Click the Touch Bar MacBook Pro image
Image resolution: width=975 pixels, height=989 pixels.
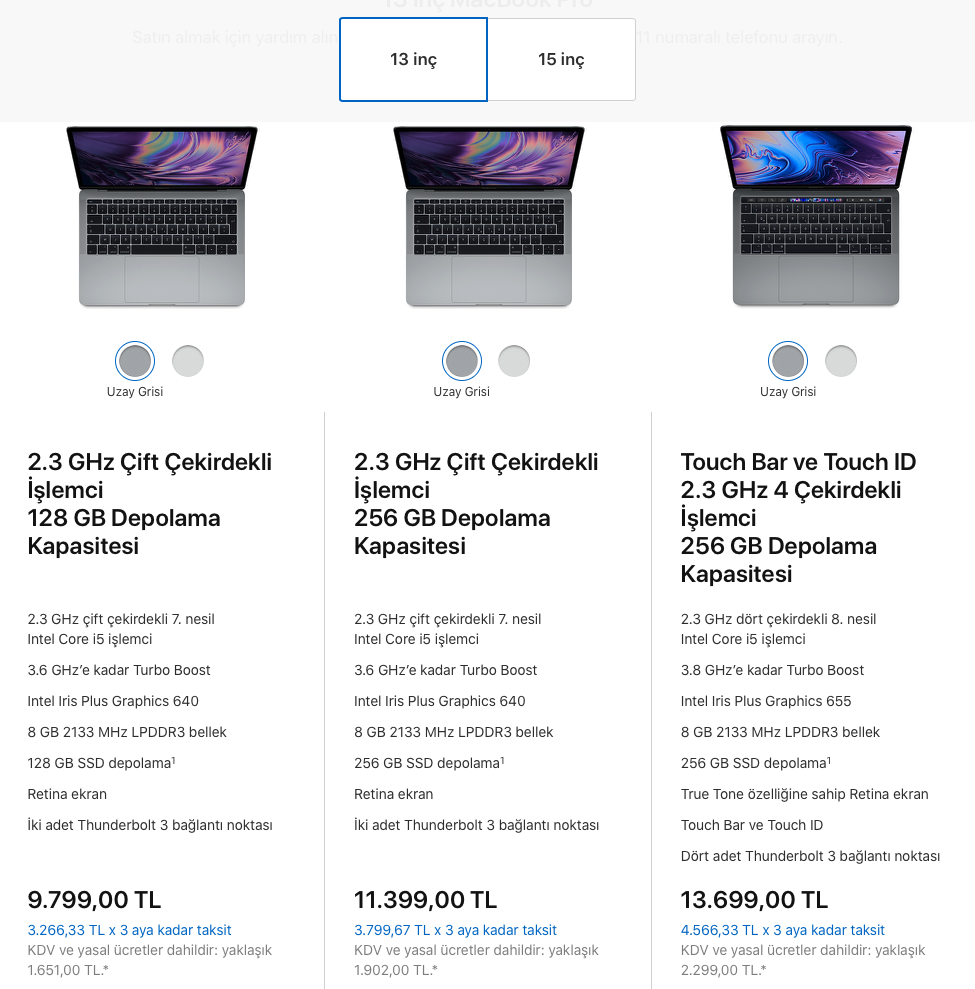click(x=815, y=216)
